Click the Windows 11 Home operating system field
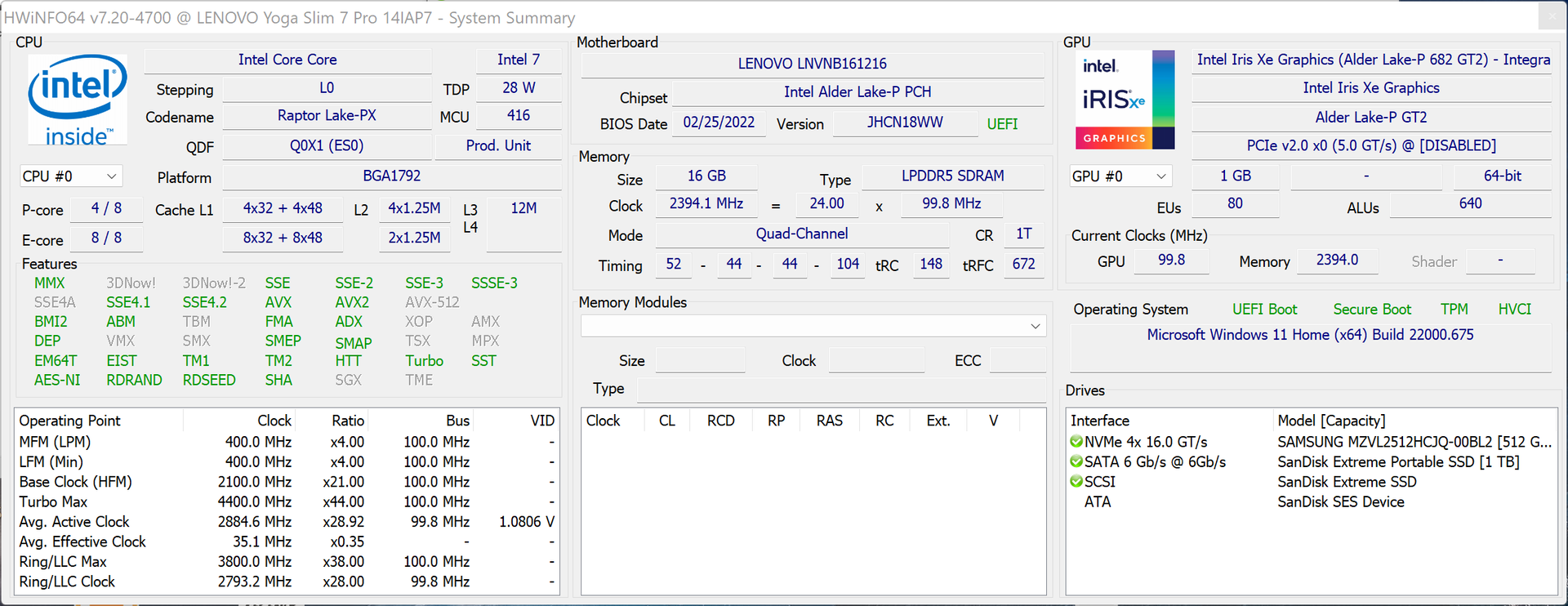The height and width of the screenshot is (606, 1568). 1310,335
